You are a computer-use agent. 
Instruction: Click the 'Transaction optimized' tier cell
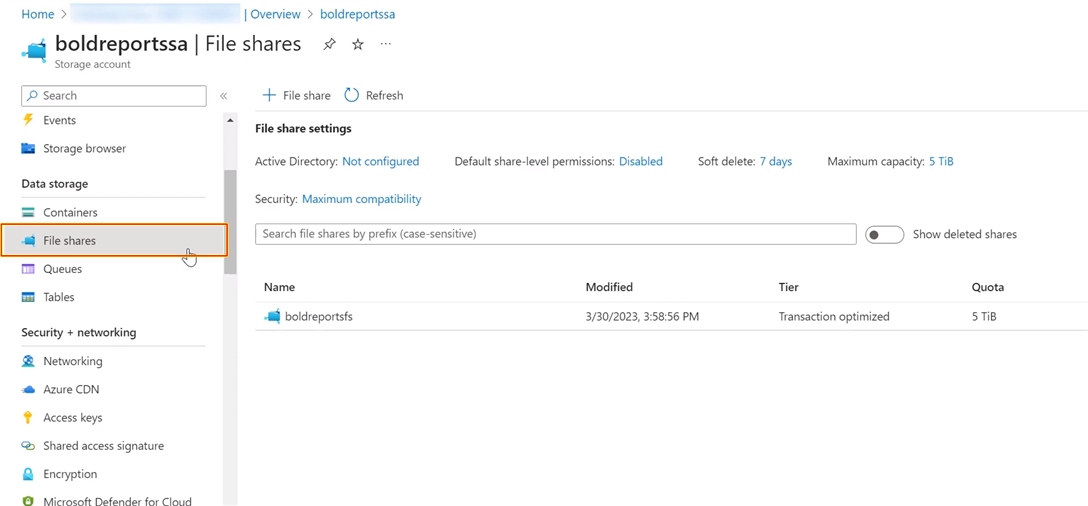pos(834,317)
